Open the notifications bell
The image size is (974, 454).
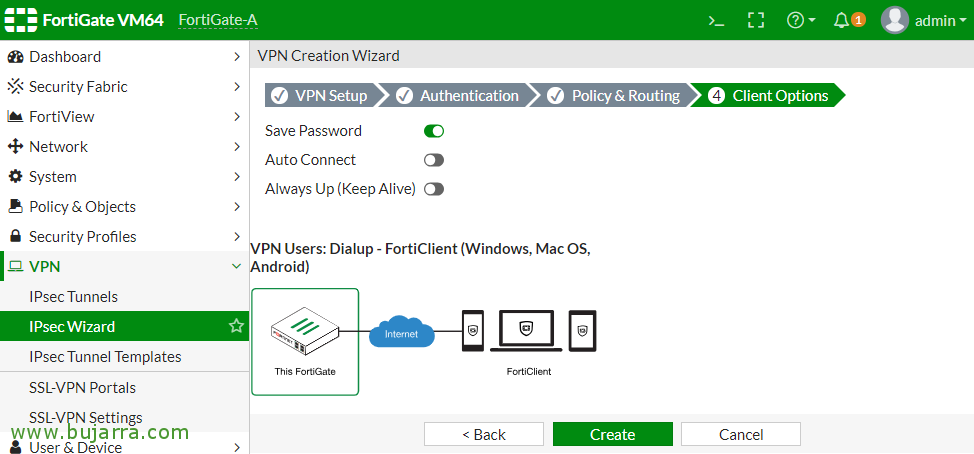(x=842, y=20)
